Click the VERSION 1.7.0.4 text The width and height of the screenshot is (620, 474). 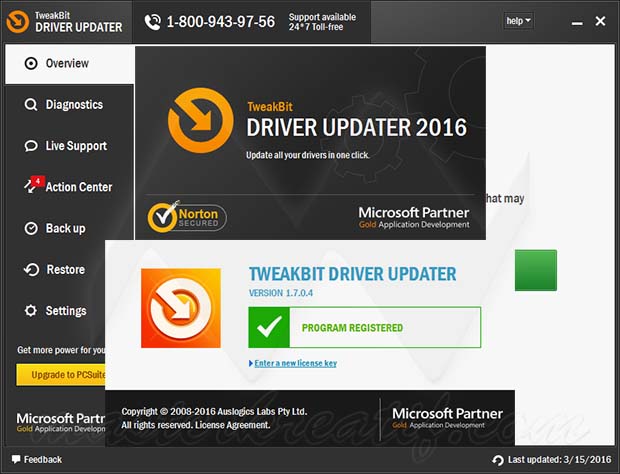click(x=281, y=293)
